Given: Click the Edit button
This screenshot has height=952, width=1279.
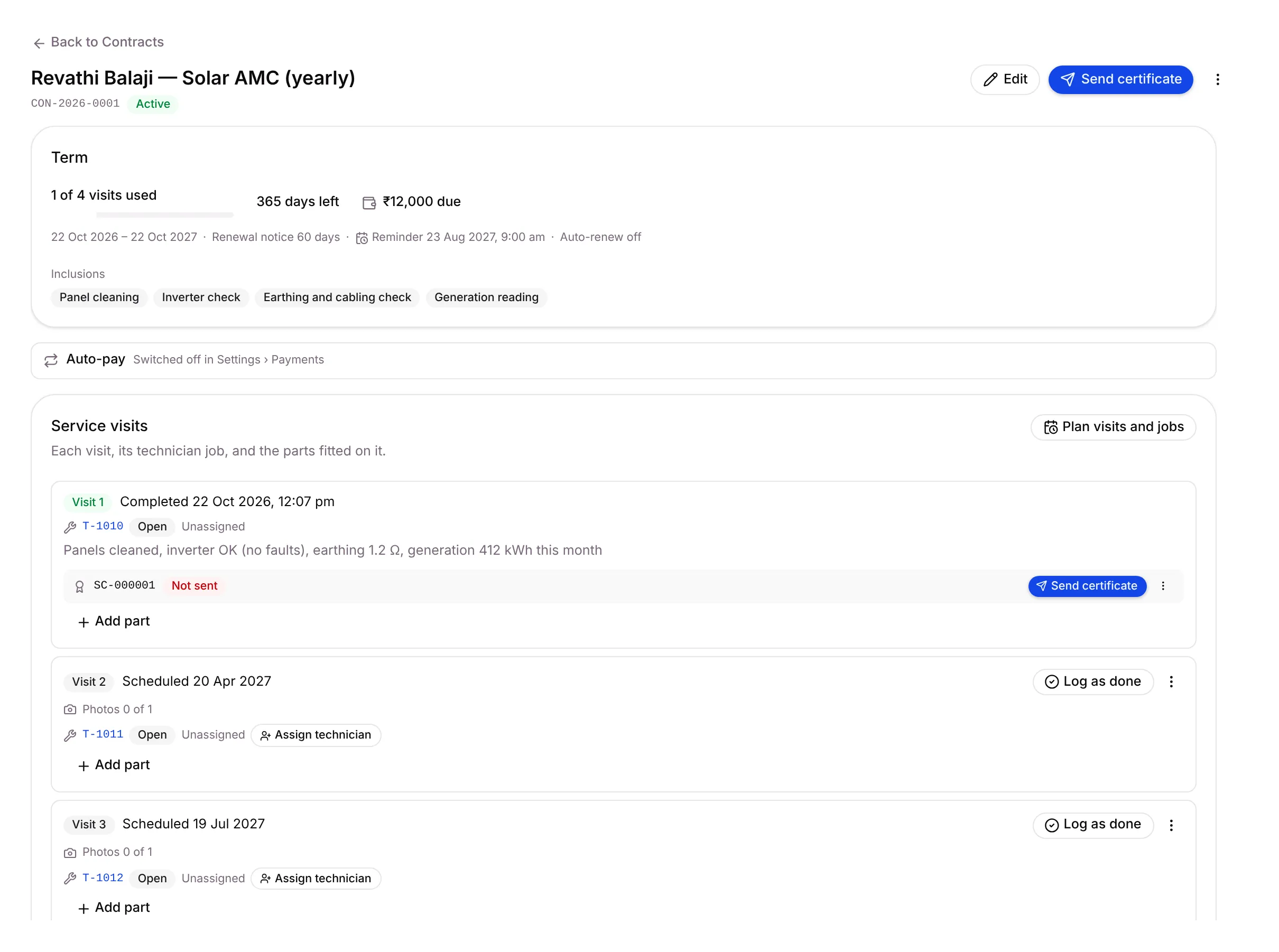Looking at the screenshot, I should [x=1004, y=80].
